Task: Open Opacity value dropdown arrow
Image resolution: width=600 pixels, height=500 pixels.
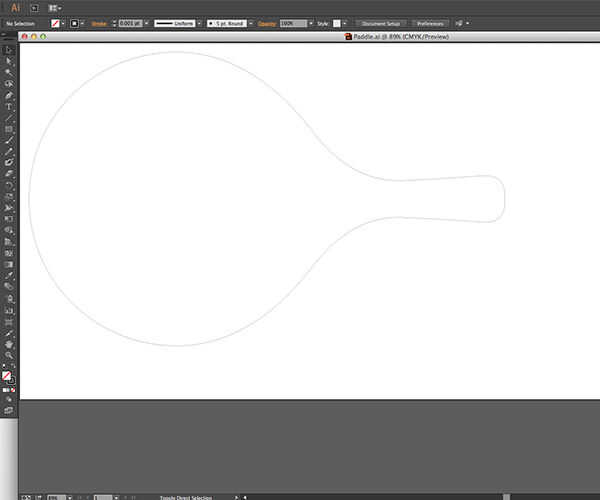Action: coord(311,23)
